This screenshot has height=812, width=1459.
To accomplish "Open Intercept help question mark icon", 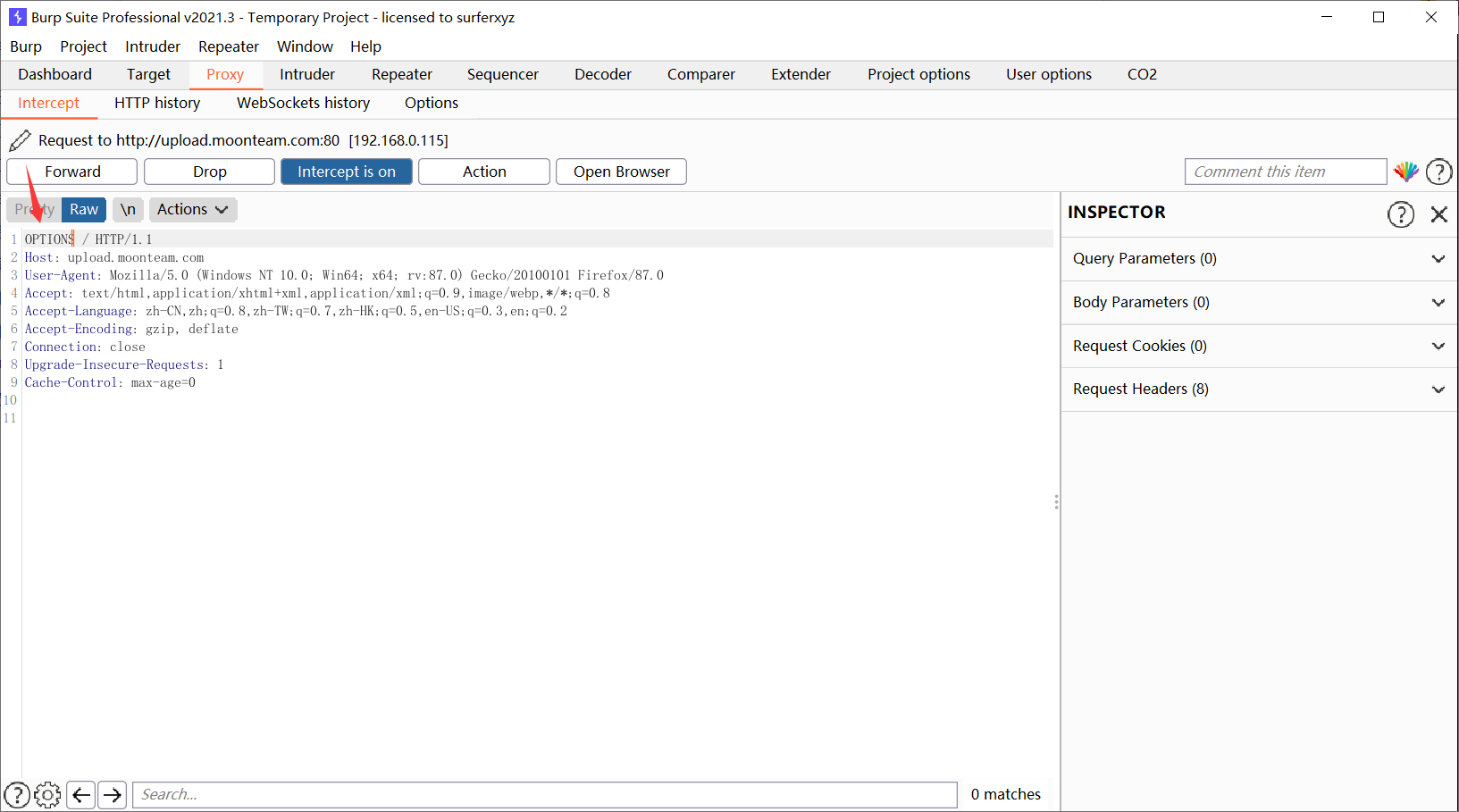I will click(x=1439, y=172).
